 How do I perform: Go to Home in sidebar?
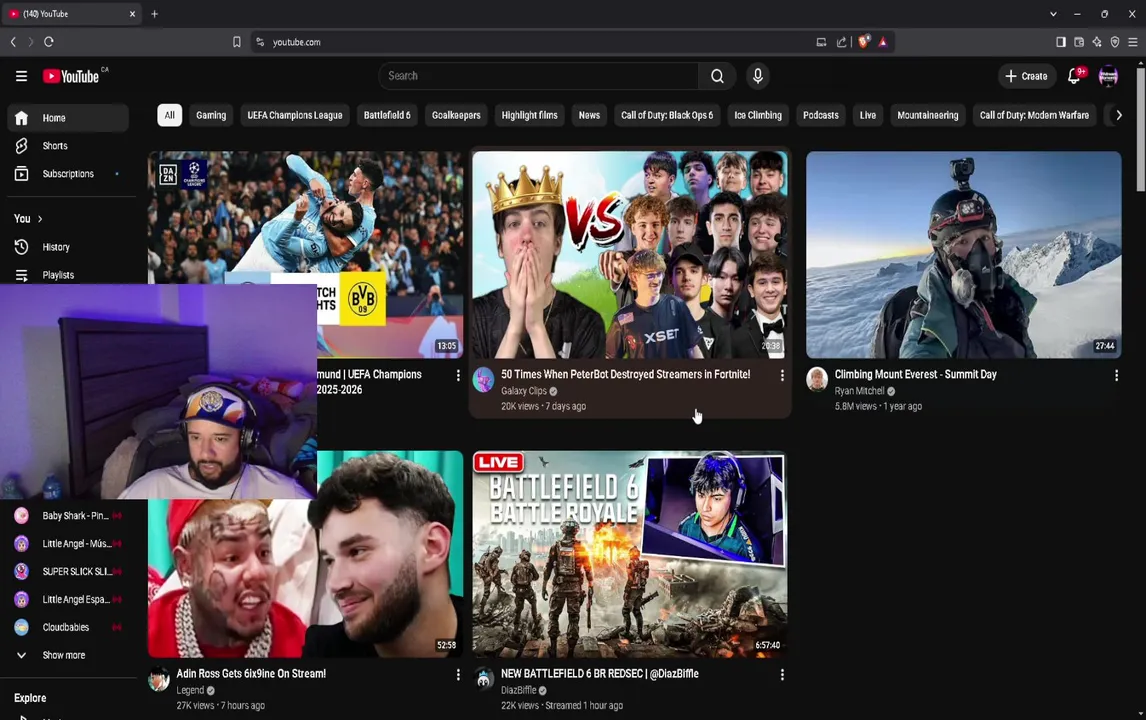pyautogui.click(x=68, y=118)
